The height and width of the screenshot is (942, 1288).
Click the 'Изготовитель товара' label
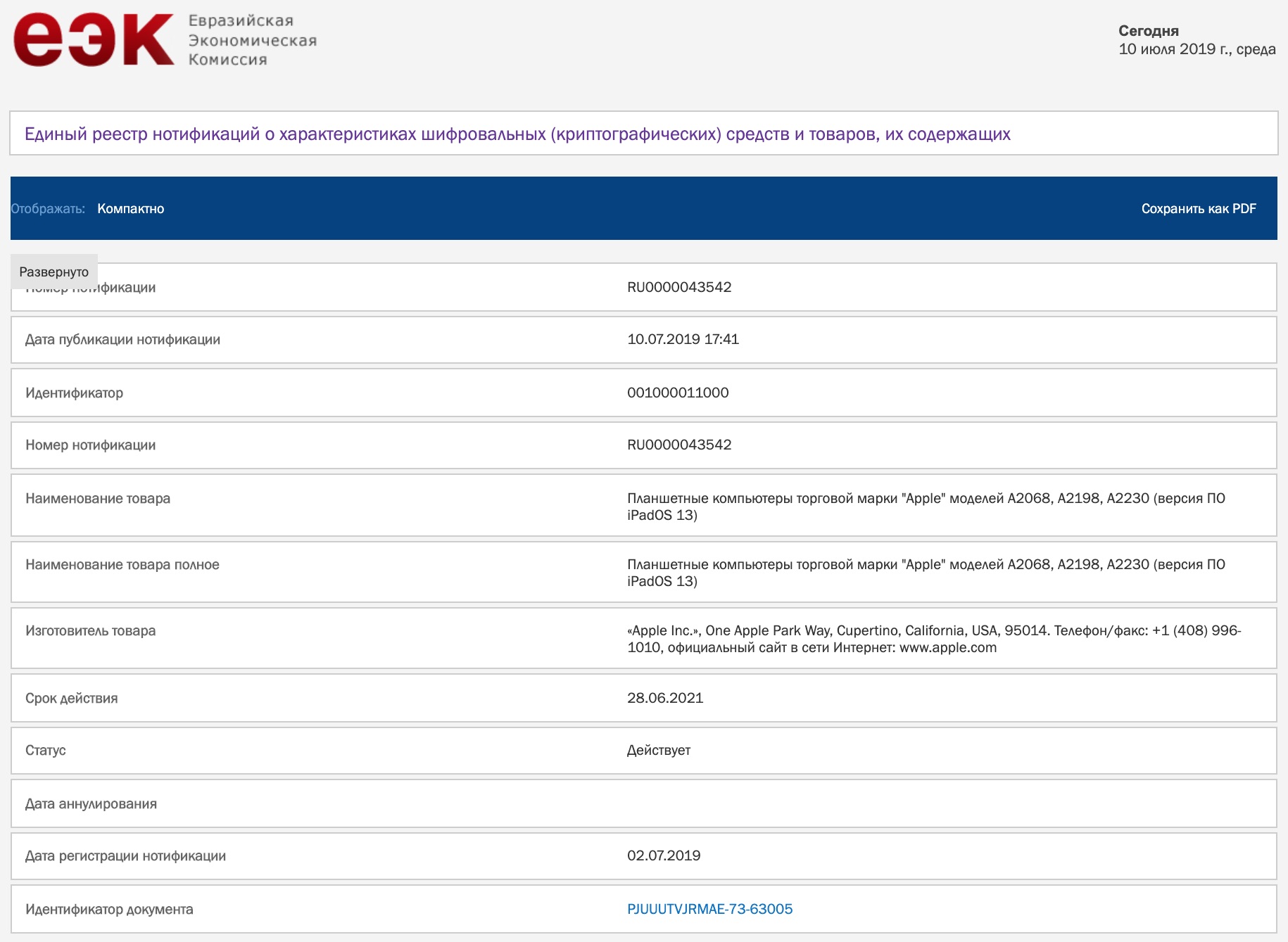coord(90,631)
